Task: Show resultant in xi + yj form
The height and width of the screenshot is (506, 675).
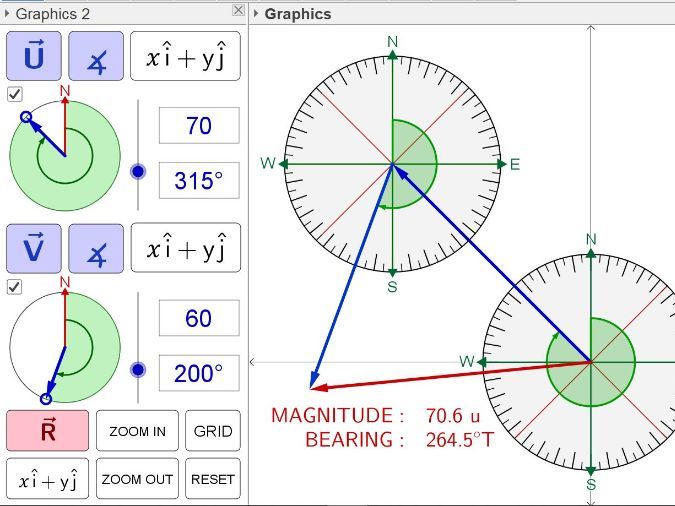Action: click(x=47, y=479)
